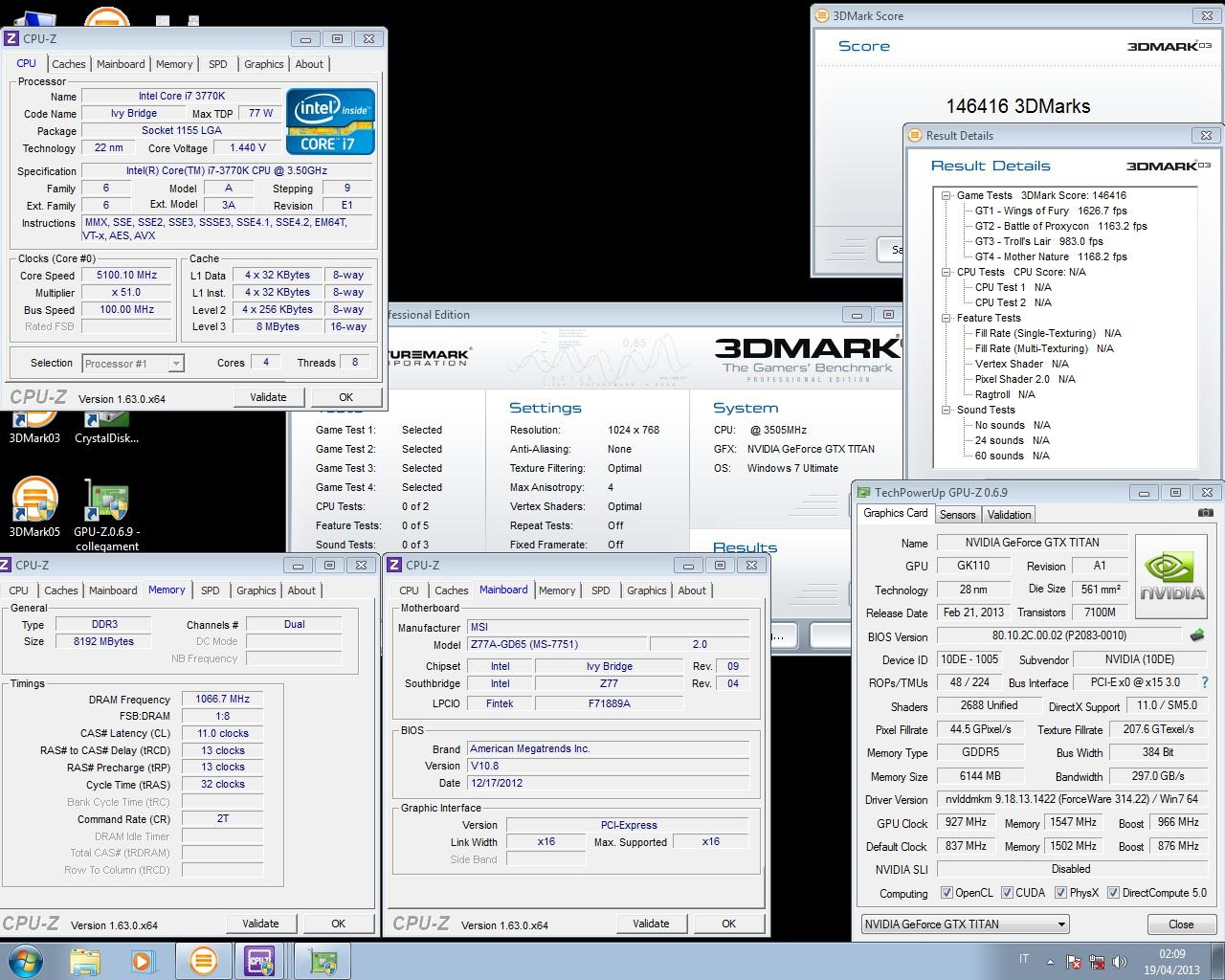Click the Intel Core i7 logo in CPU-Z
The width and height of the screenshot is (1225, 980).
[x=330, y=122]
